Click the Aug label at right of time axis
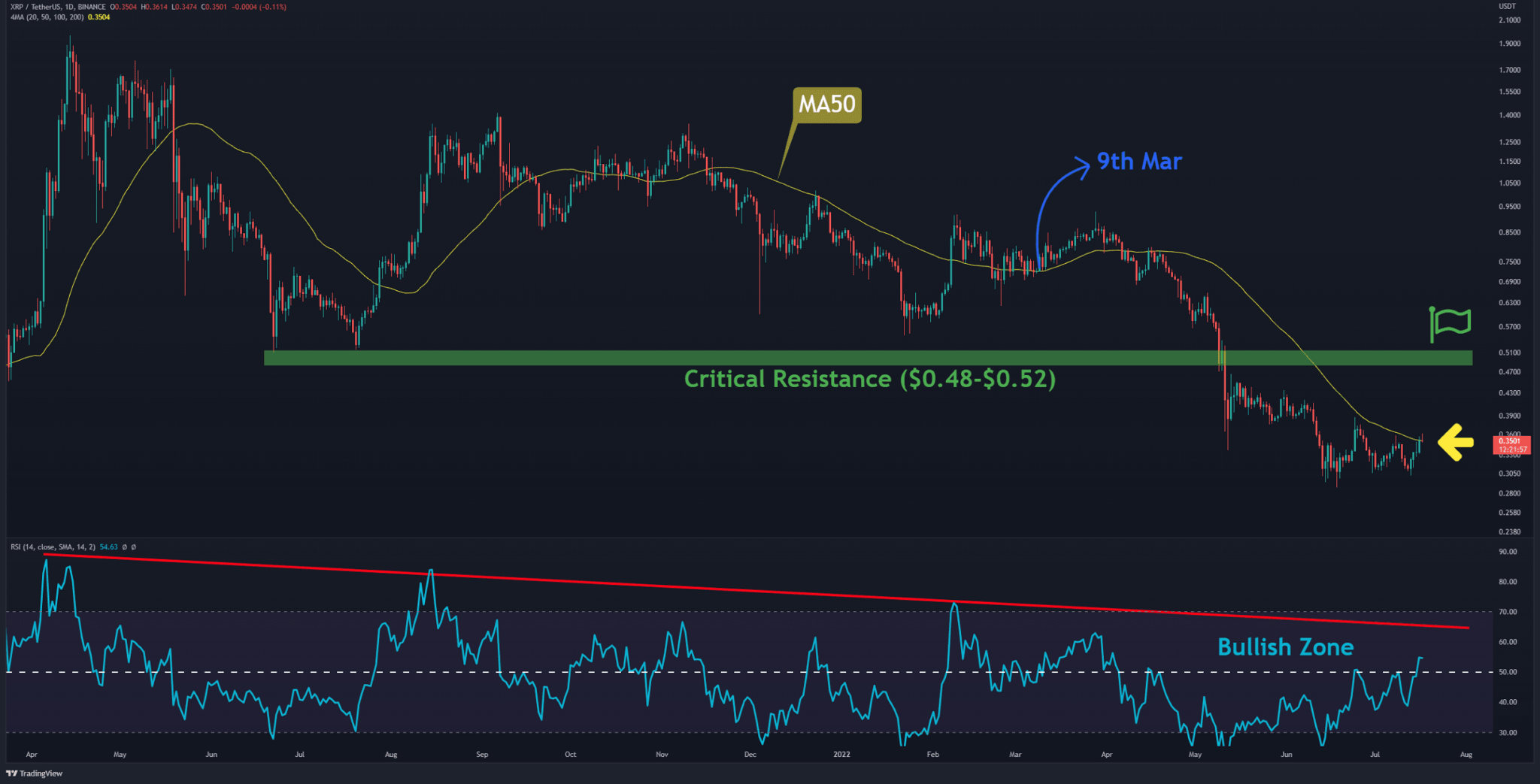The height and width of the screenshot is (784, 1540). point(1466,754)
